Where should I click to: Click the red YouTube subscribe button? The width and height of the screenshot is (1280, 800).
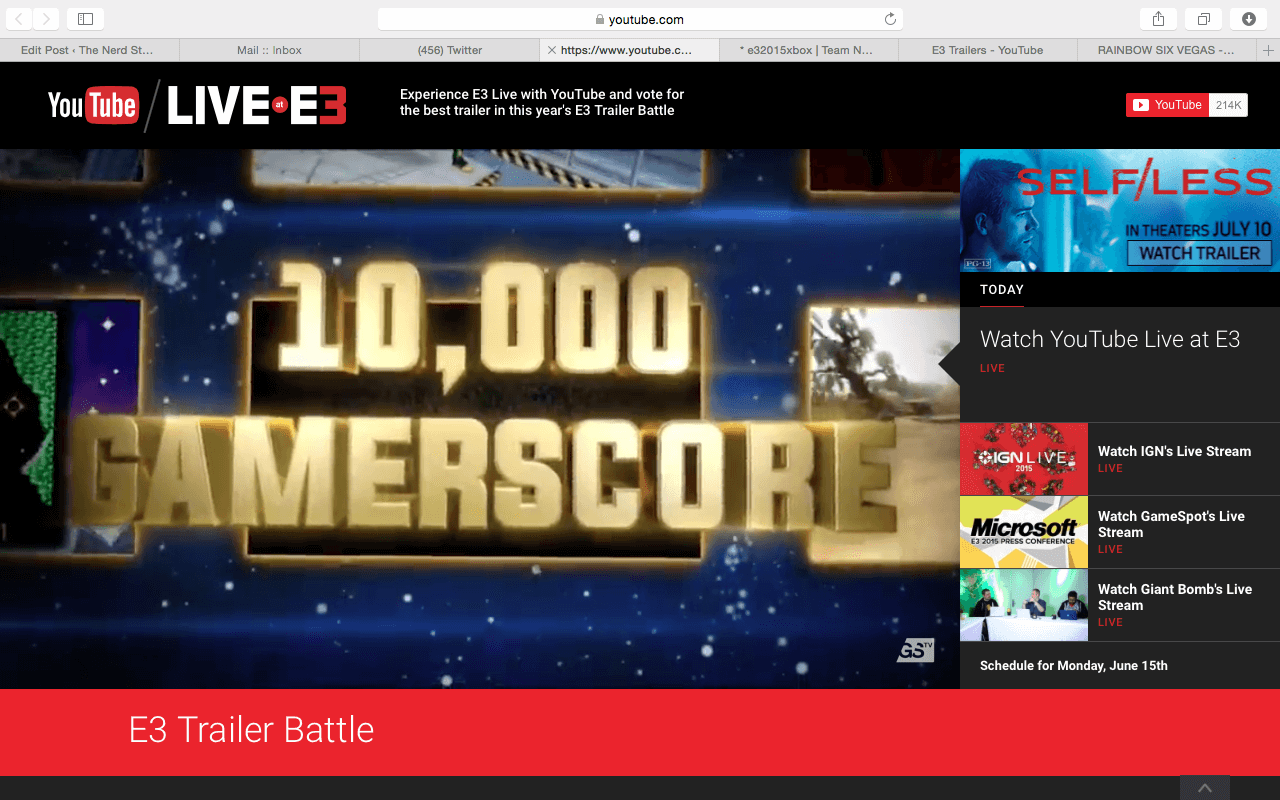(1167, 105)
